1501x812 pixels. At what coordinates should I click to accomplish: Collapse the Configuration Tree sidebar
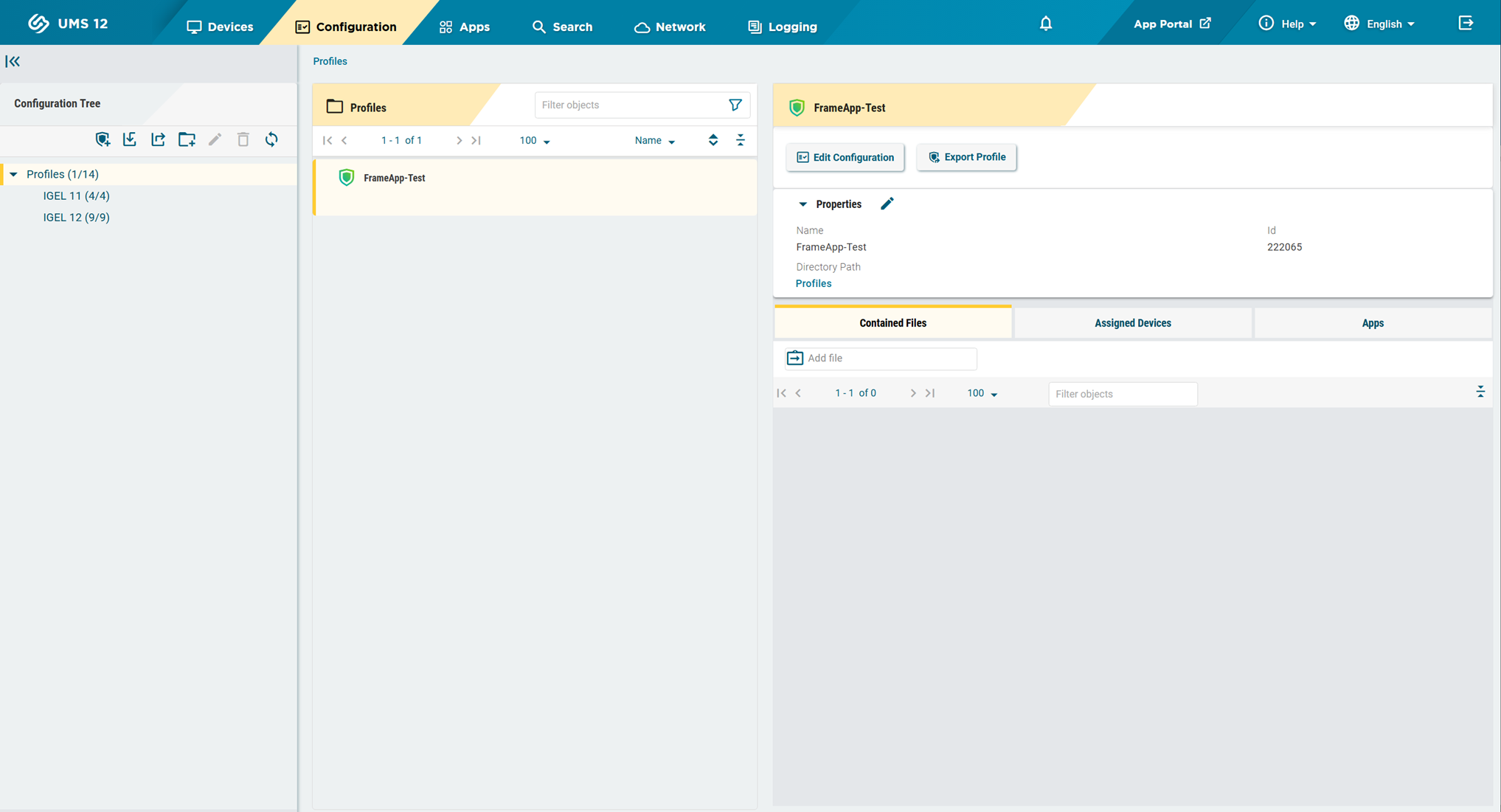[x=13, y=62]
